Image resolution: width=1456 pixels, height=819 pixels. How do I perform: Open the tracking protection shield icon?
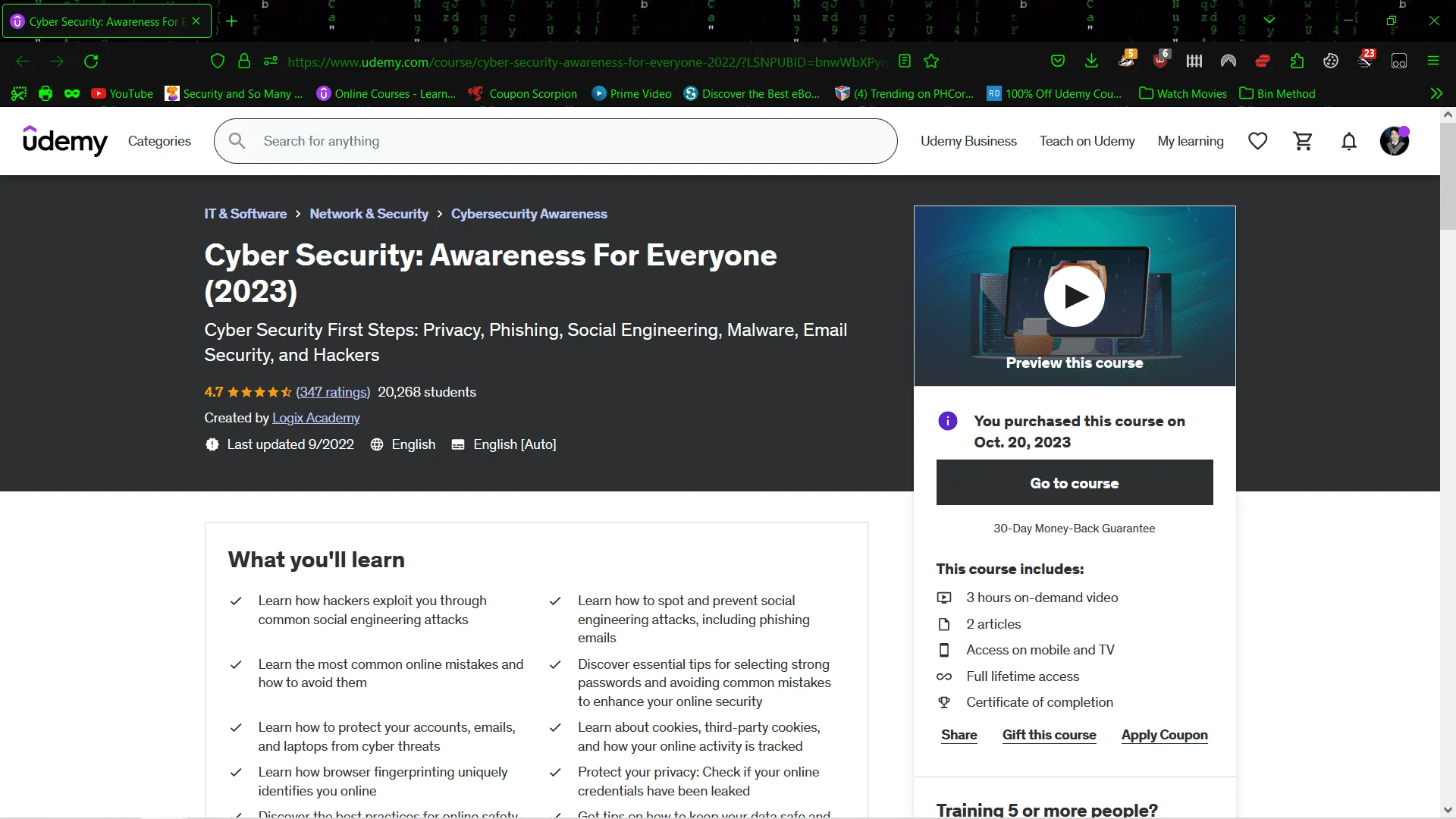(218, 61)
